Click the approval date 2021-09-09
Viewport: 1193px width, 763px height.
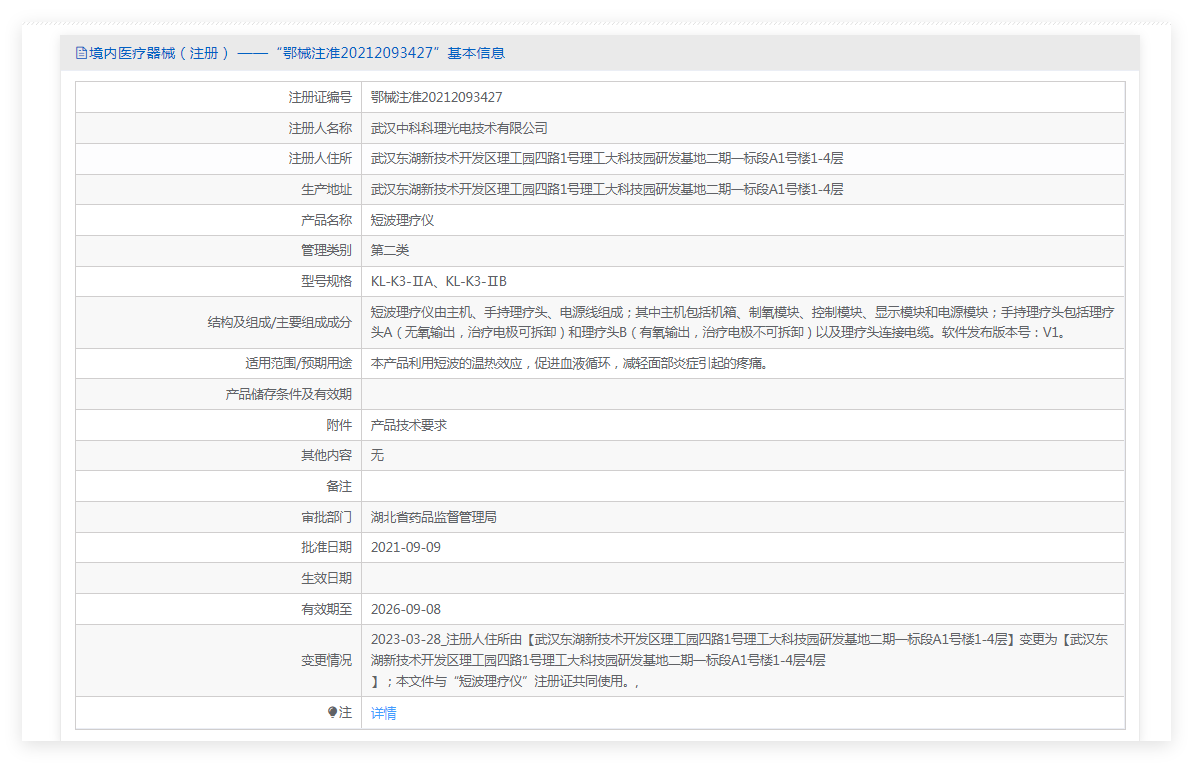[x=405, y=547]
